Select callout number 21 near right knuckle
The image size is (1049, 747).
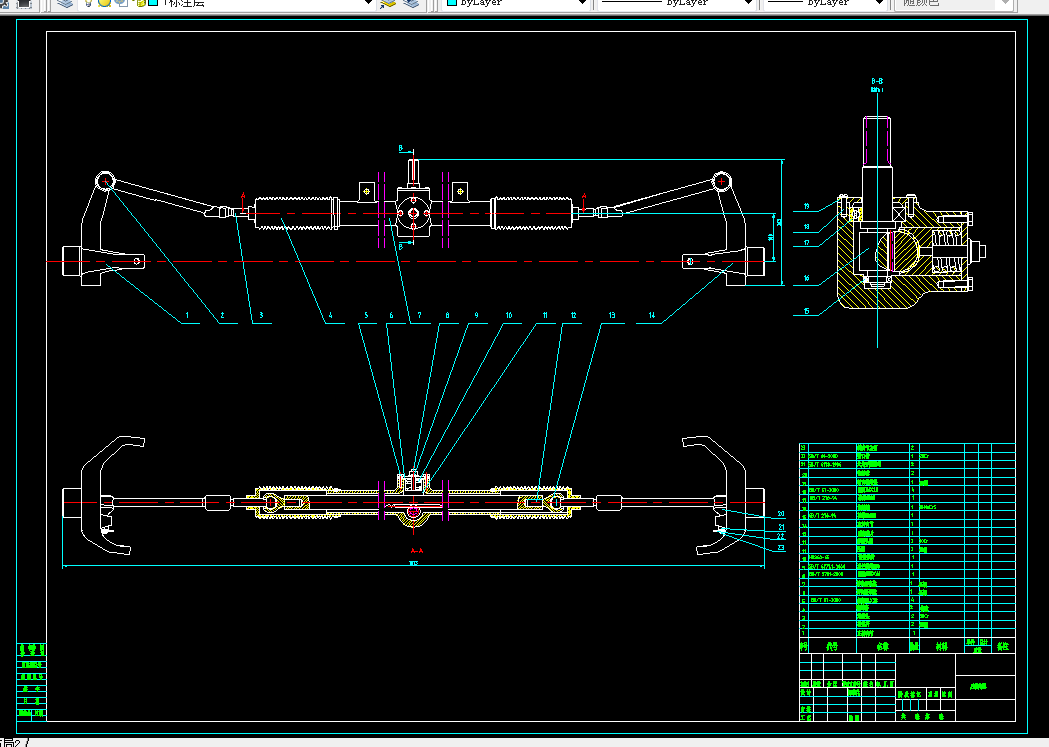click(x=781, y=527)
